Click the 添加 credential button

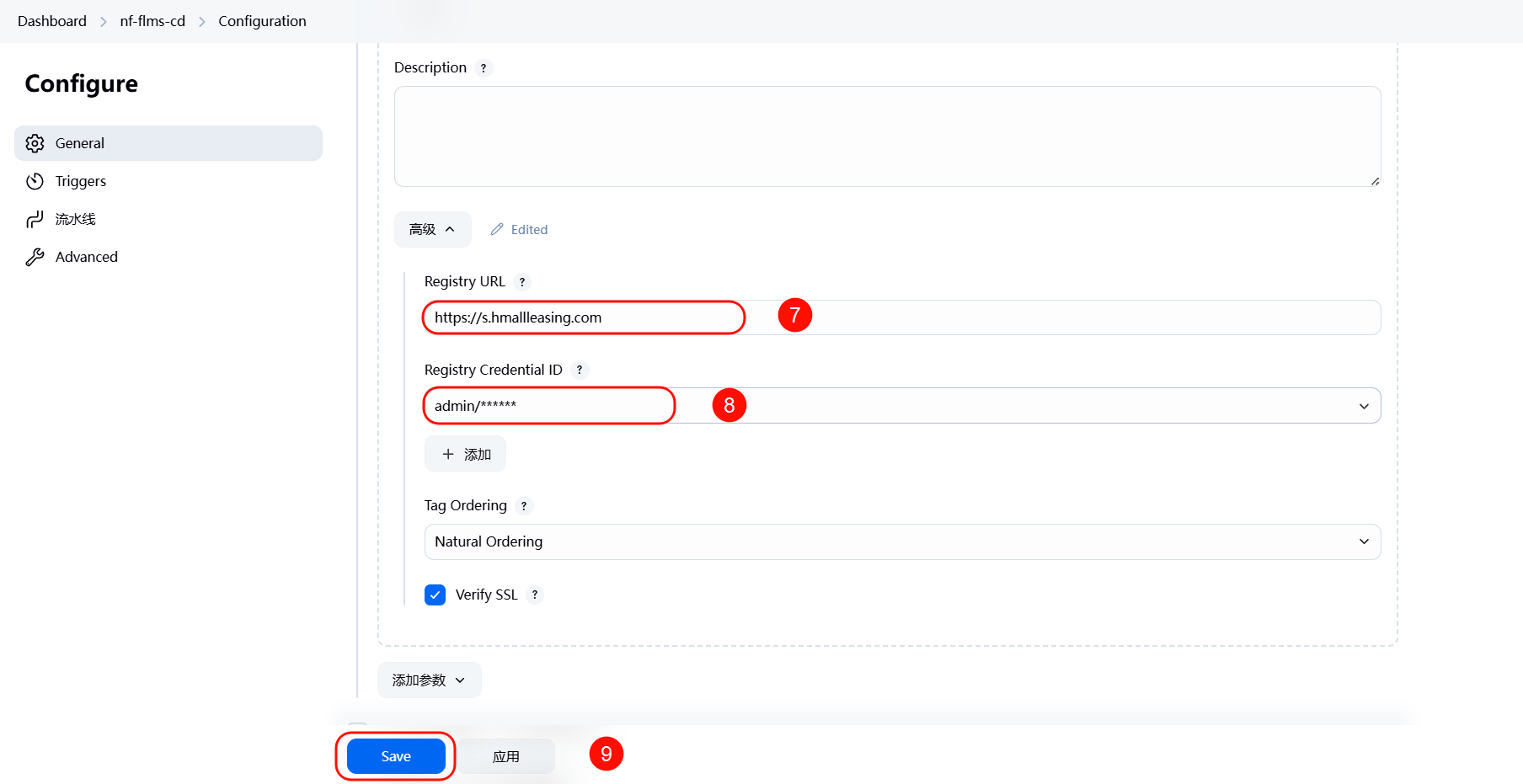click(466, 454)
